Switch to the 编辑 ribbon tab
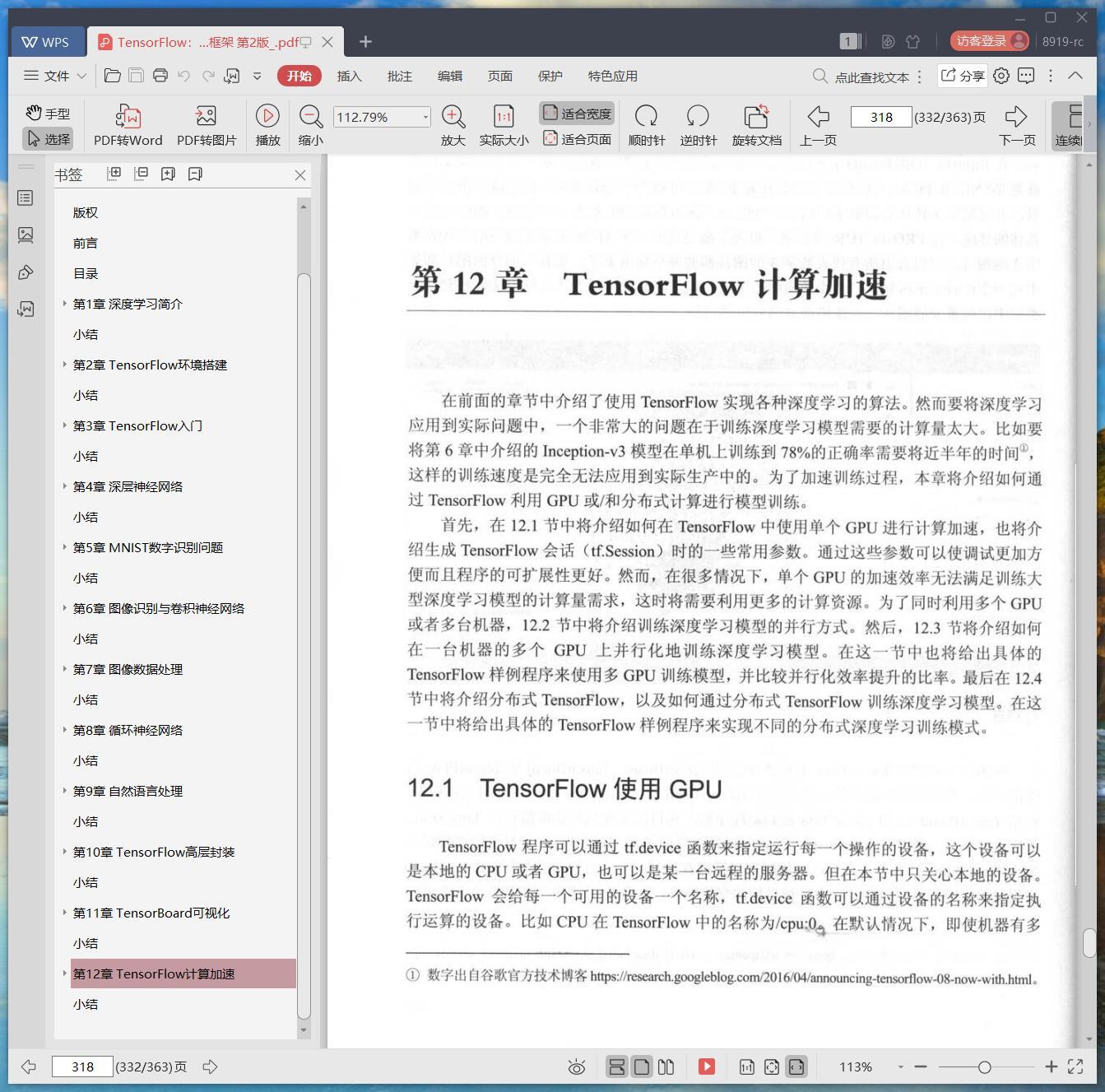The width and height of the screenshot is (1105, 1092). (x=449, y=76)
